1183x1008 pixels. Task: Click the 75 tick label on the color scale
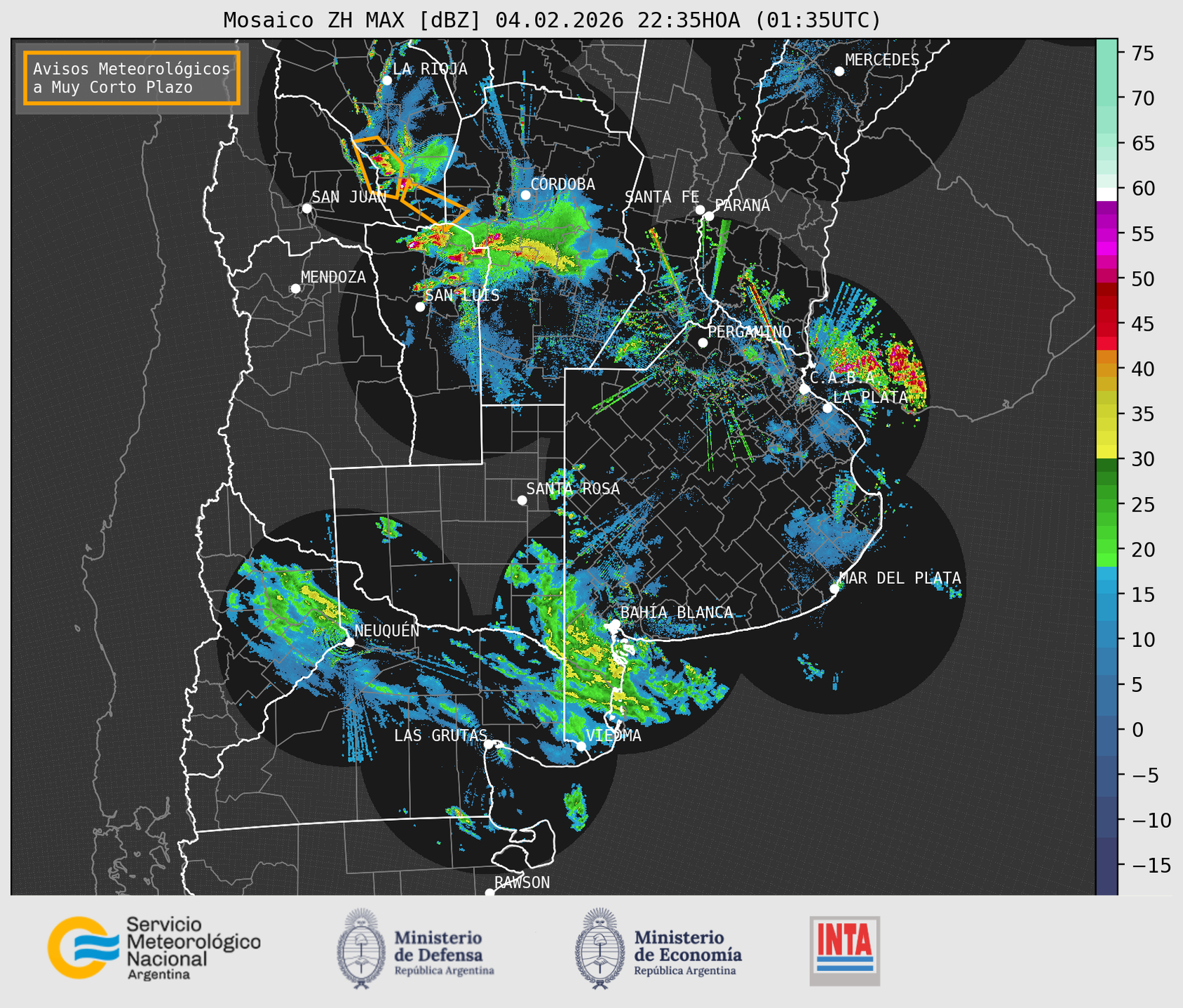(1142, 53)
